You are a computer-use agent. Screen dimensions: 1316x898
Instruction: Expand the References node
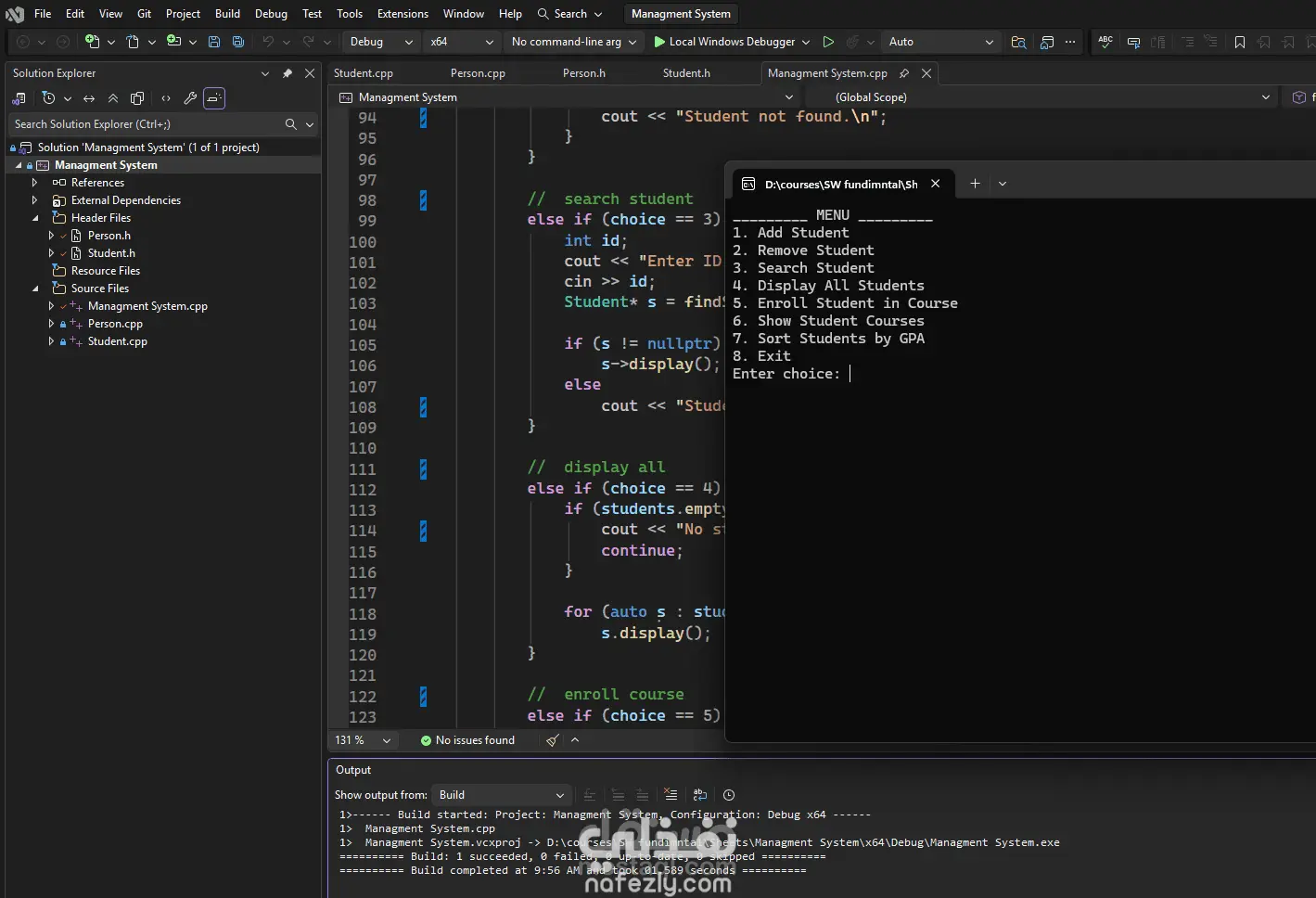pyautogui.click(x=35, y=183)
